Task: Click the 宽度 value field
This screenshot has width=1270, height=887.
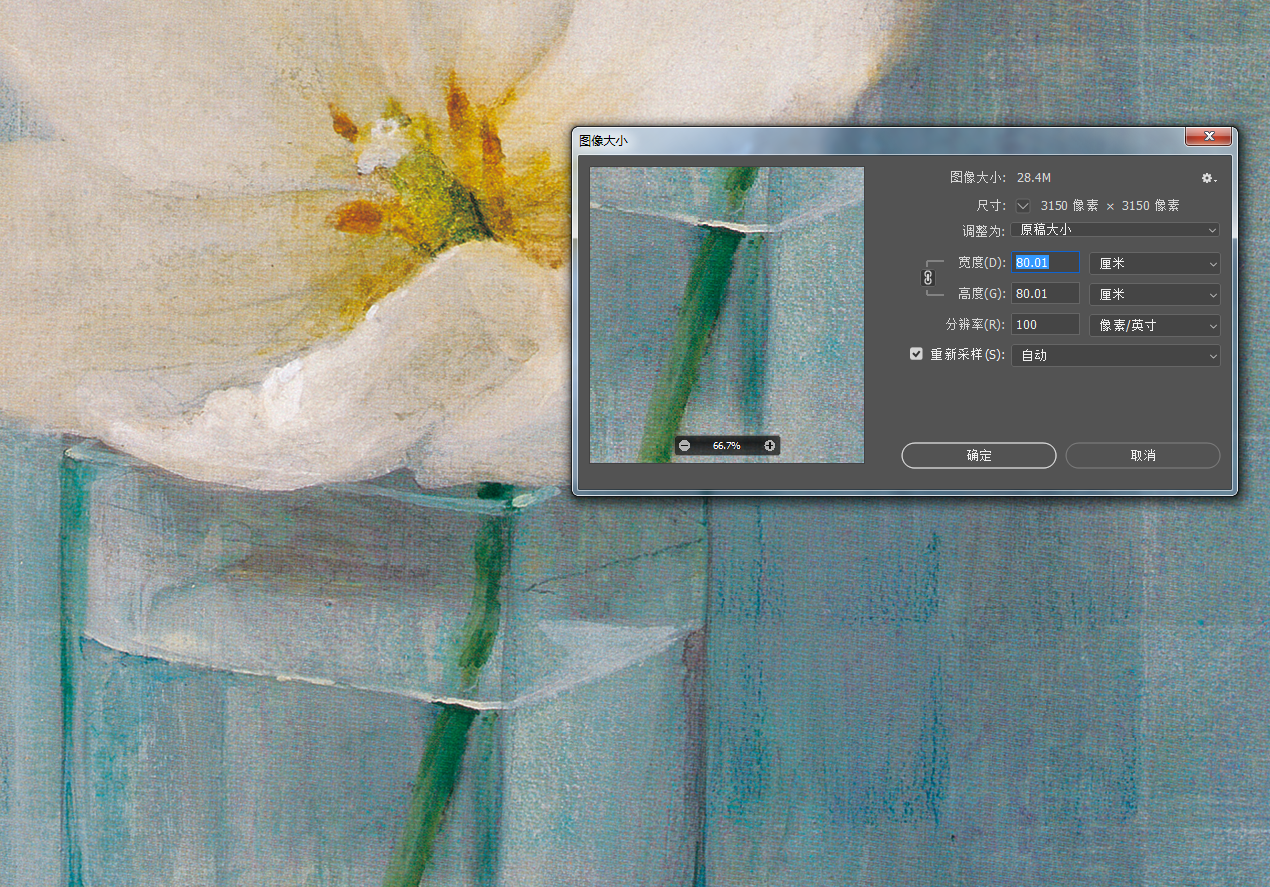Action: pos(1046,263)
